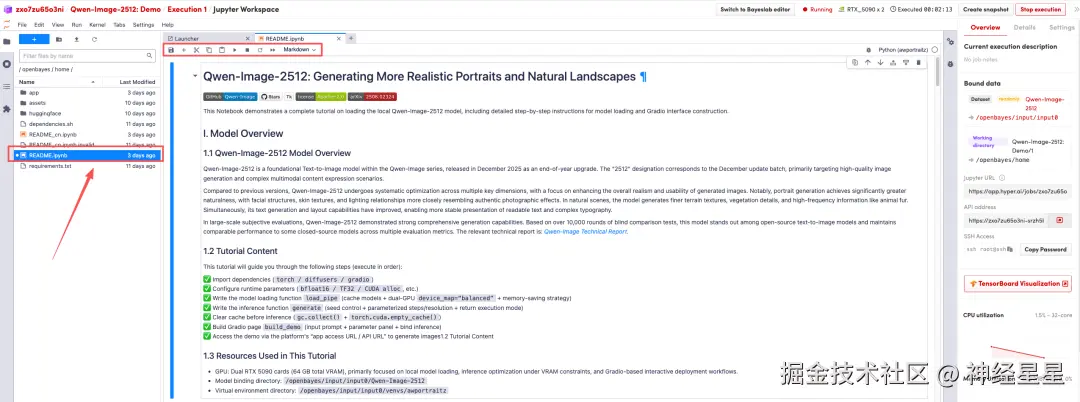Delete the cell with trash icon
This screenshot has height=402, width=1080.
[x=918, y=63]
